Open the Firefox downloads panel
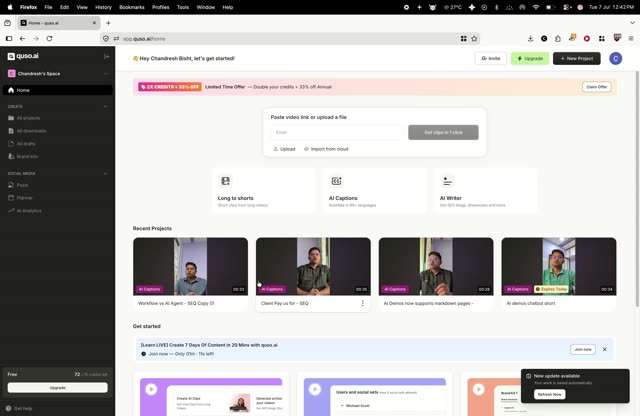This screenshot has height=416, width=640. tap(530, 38)
